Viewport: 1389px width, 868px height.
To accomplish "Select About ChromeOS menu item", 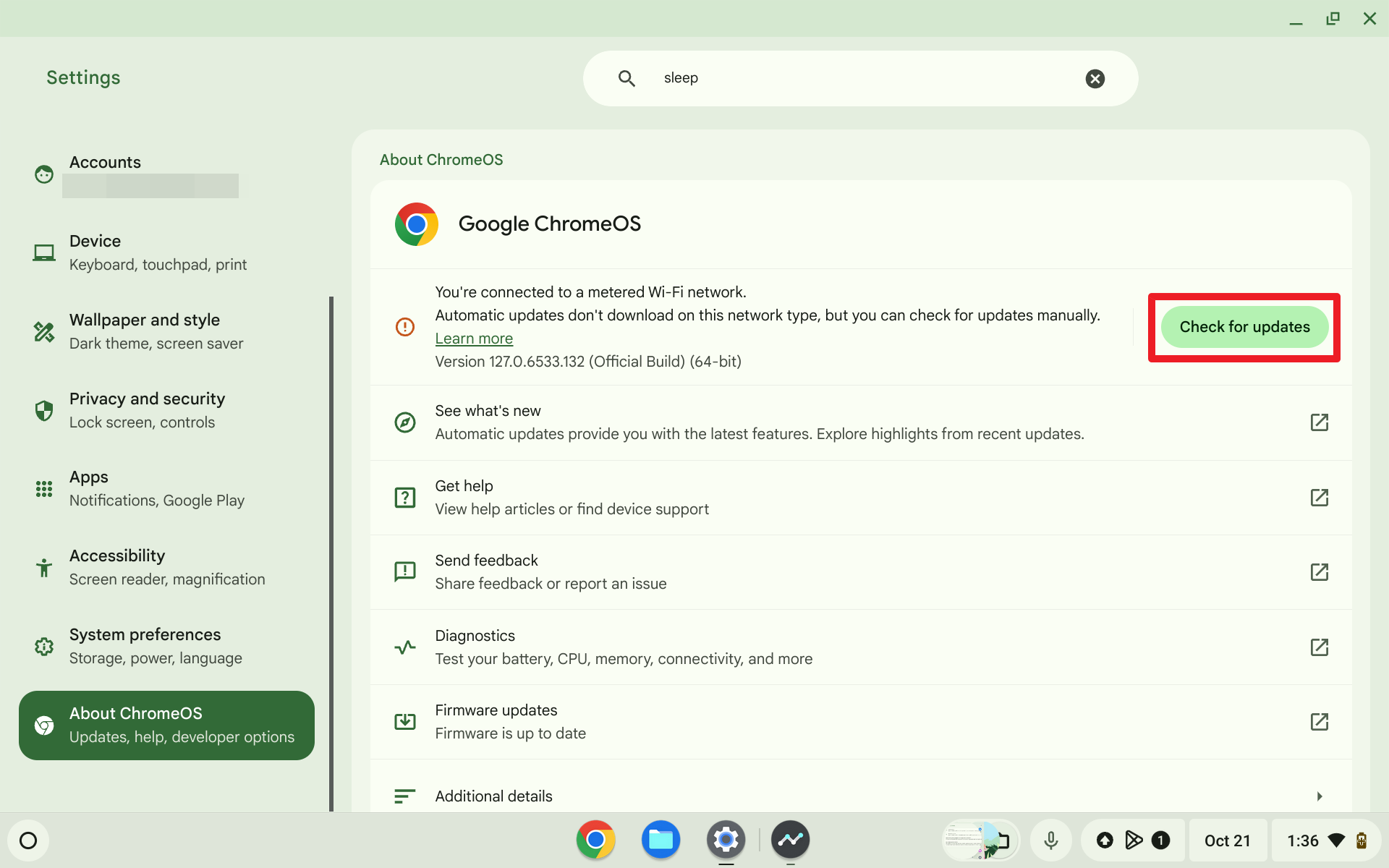I will click(x=166, y=725).
